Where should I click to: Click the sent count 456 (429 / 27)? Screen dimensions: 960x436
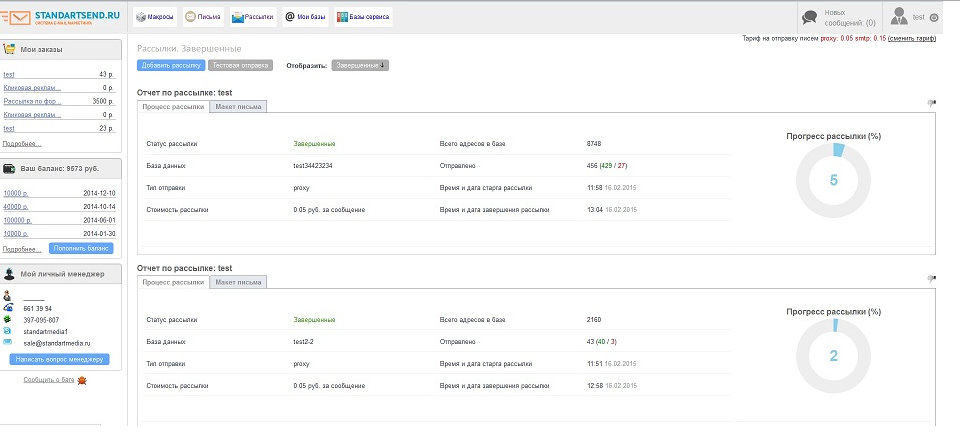607,166
